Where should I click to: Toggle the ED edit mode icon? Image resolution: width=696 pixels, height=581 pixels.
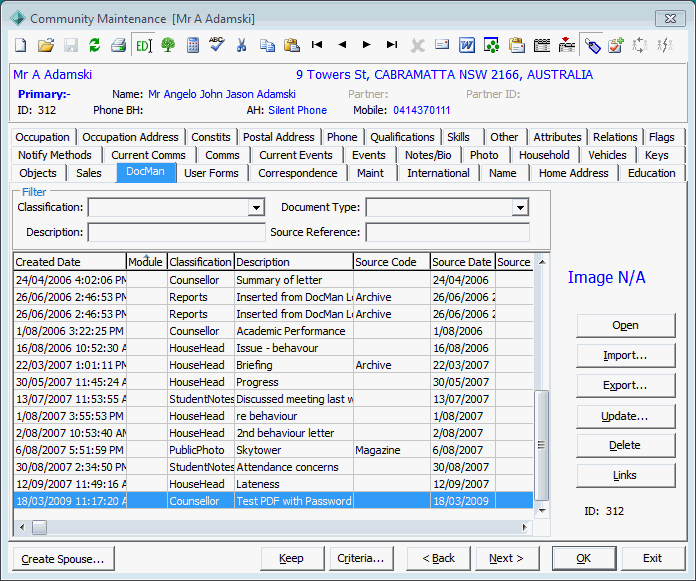[143, 45]
